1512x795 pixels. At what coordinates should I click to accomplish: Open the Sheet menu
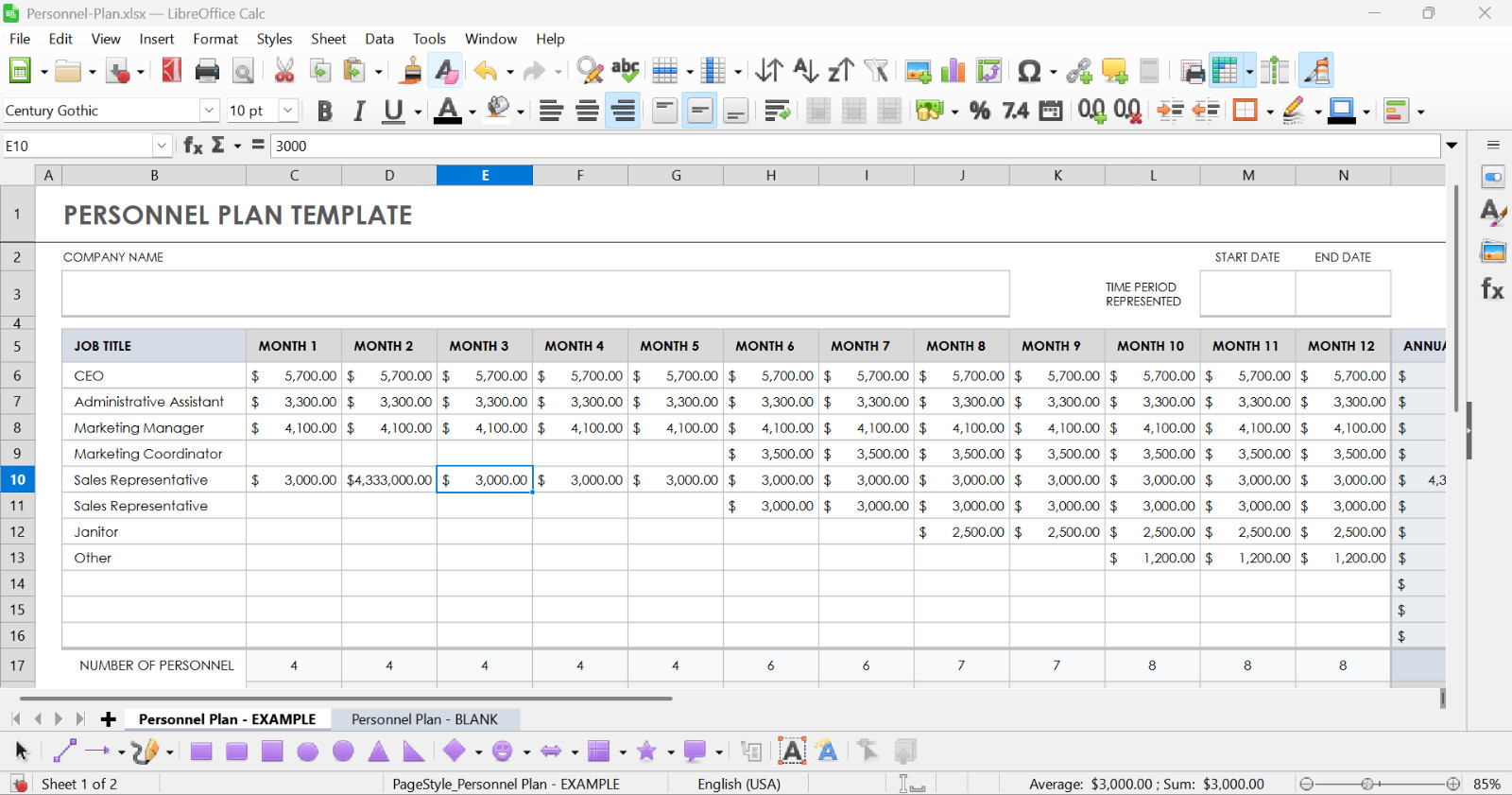pyautogui.click(x=328, y=39)
